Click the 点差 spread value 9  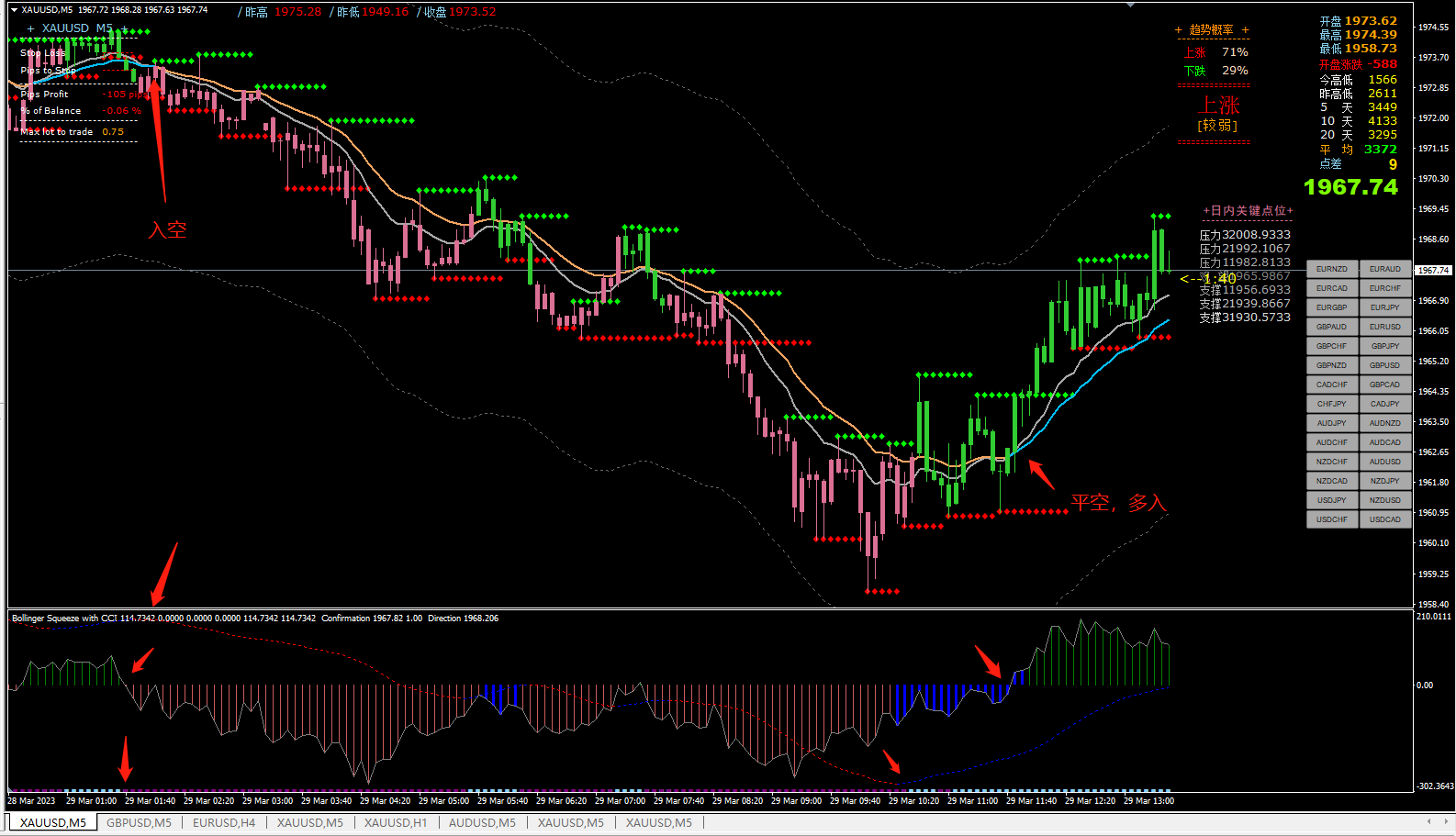click(x=1393, y=164)
